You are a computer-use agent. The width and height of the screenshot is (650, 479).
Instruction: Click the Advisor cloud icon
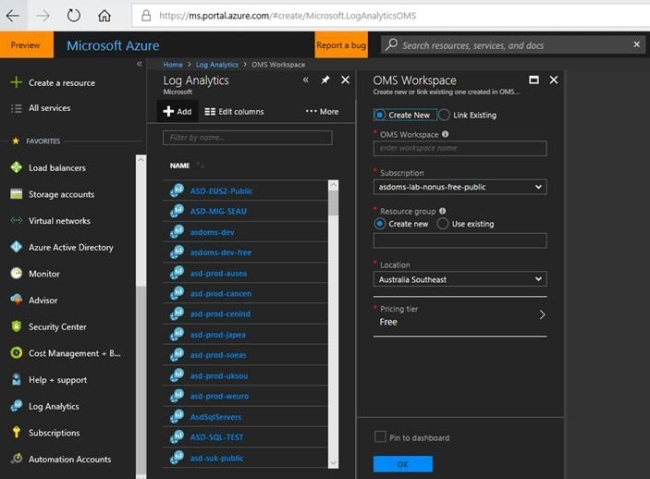pos(16,300)
